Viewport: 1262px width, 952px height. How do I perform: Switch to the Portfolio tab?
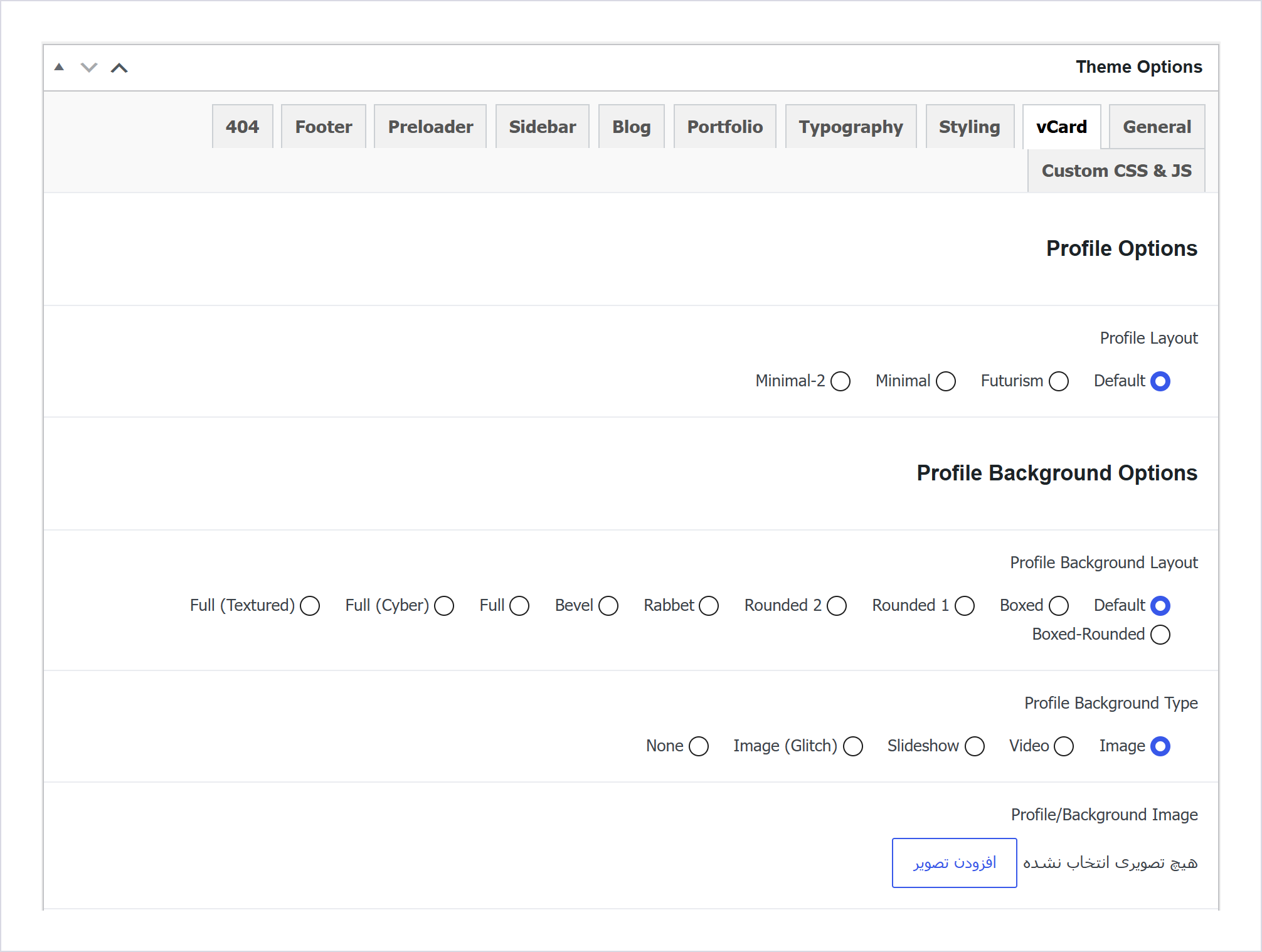click(725, 127)
